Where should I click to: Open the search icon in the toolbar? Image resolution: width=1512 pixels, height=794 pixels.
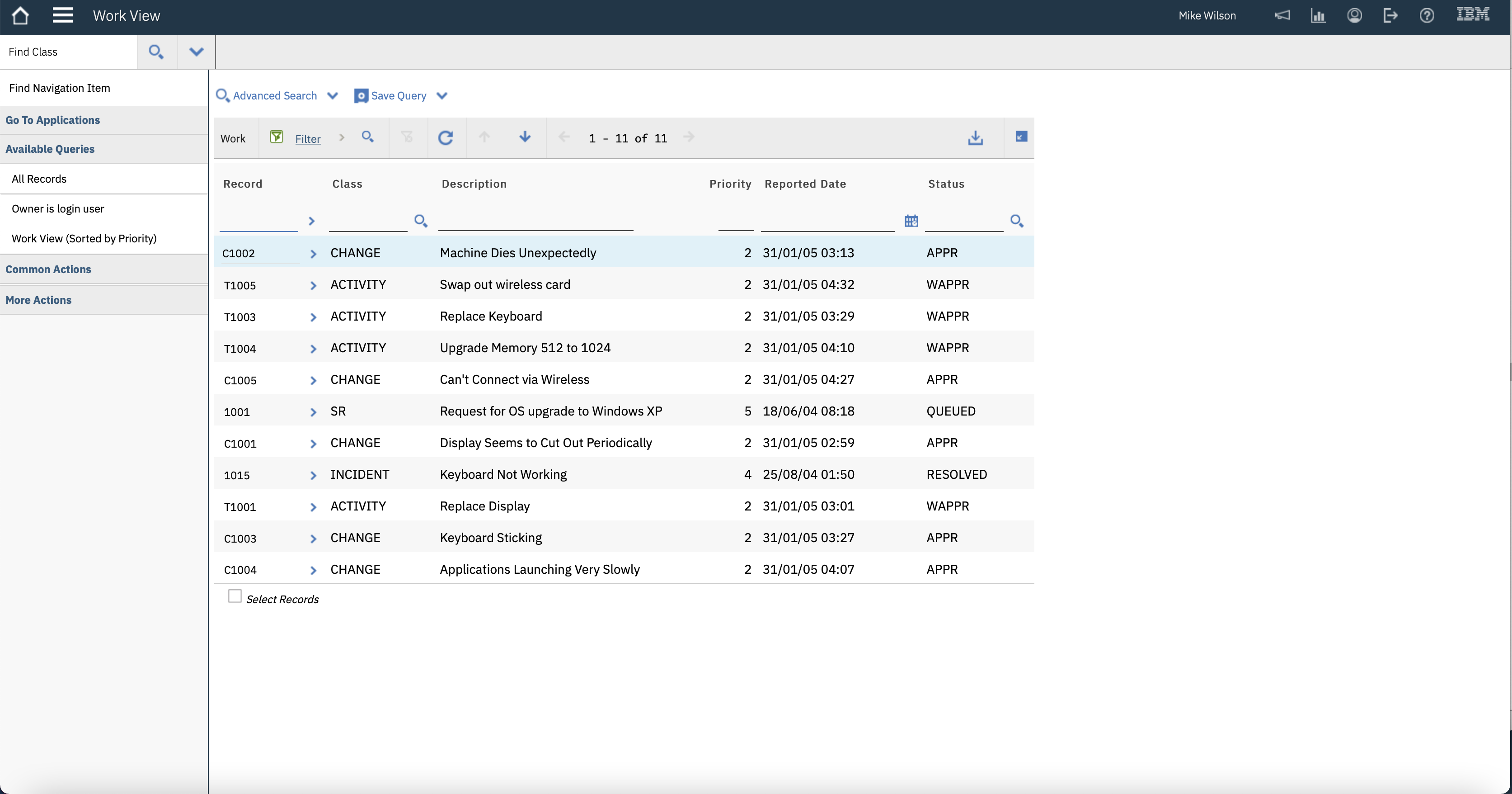368,136
